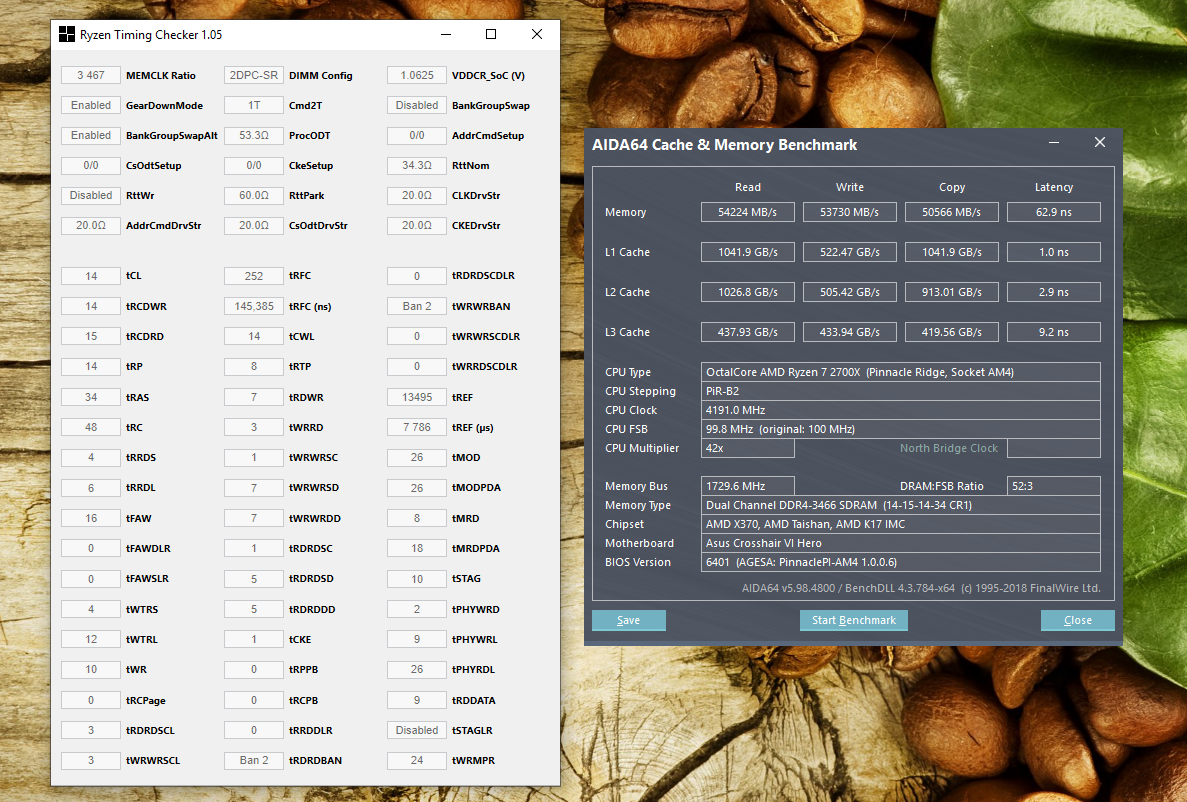Click the Latency column header

[x=1054, y=187]
